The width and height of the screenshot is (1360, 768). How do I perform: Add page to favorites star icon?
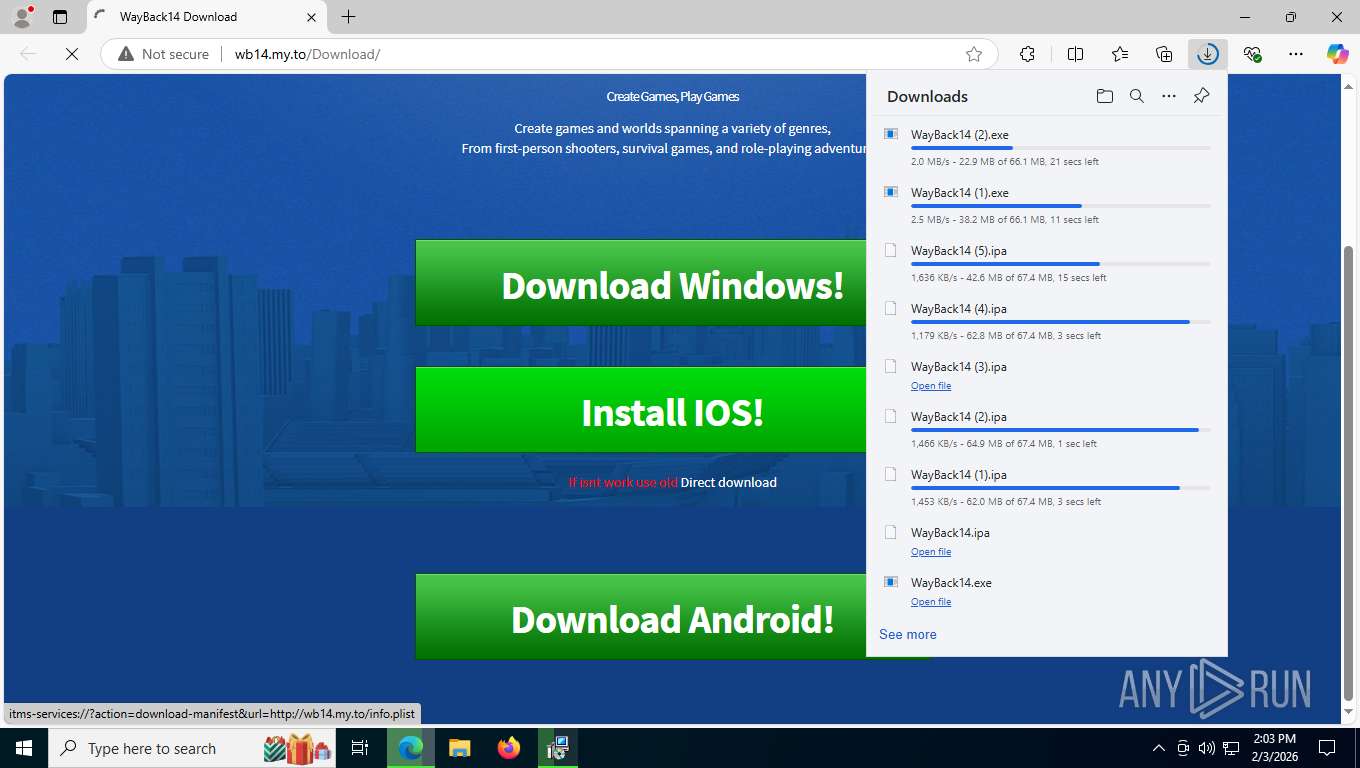coord(974,54)
